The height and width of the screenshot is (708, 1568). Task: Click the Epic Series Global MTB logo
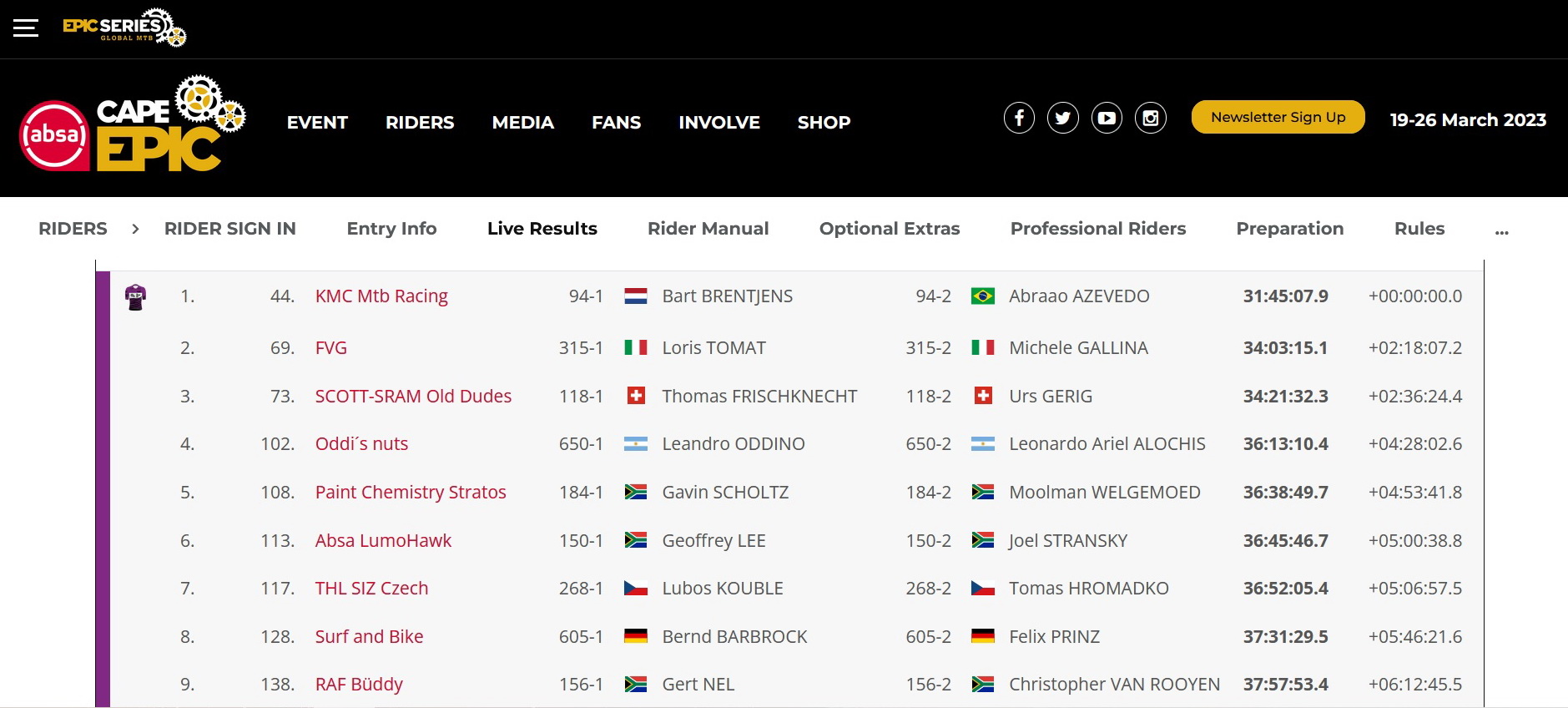[124, 27]
